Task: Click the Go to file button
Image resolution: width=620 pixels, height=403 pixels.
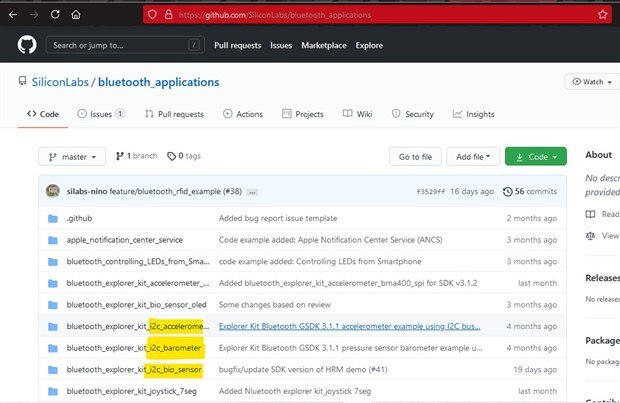Action: tap(415, 157)
